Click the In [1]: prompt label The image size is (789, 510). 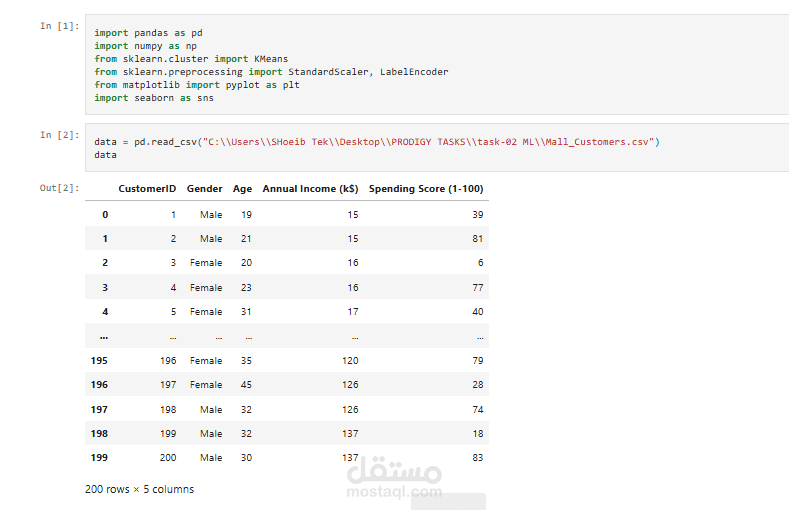tap(60, 26)
